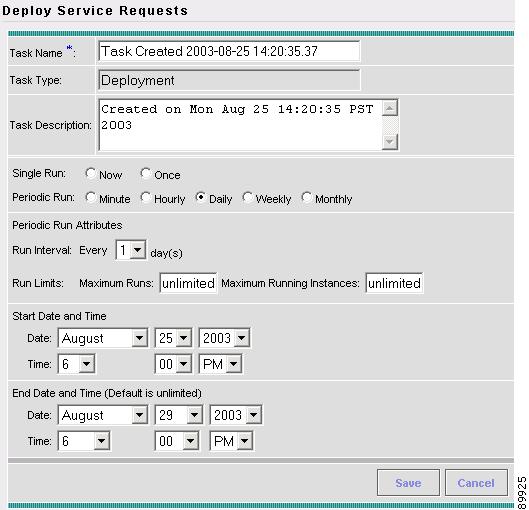The image size is (529, 510).
Task: Click the Cancel button
Action: click(x=476, y=483)
